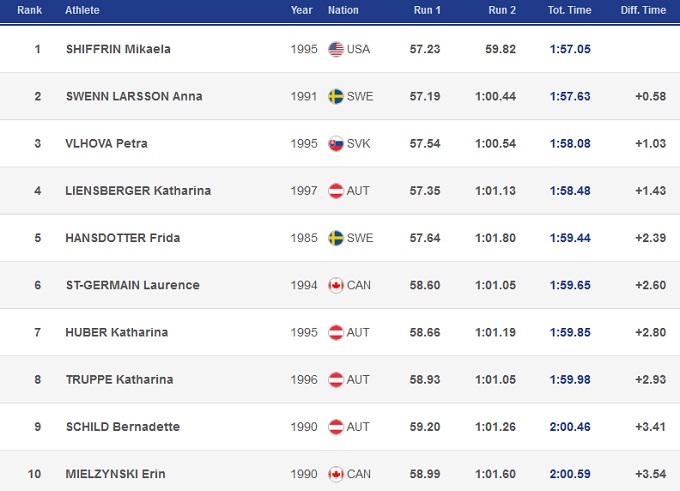Viewport: 680px width, 491px height.
Task: Sort by the Tot. Time column header
Action: 570,10
